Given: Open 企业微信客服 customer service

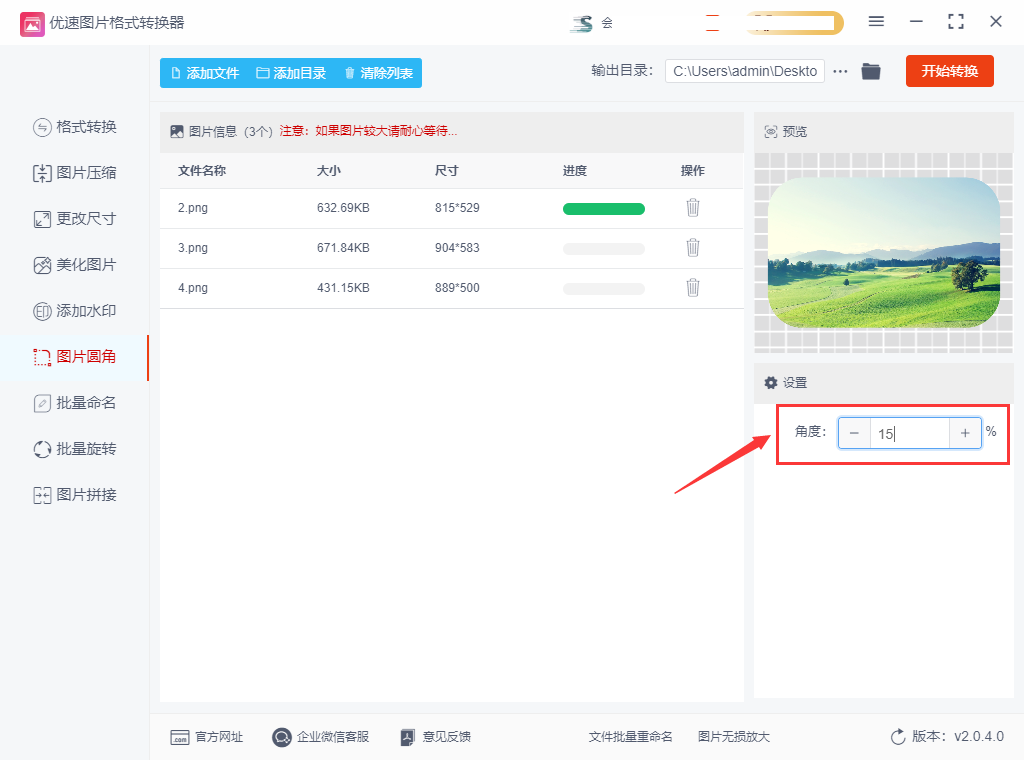Looking at the screenshot, I should [321, 737].
